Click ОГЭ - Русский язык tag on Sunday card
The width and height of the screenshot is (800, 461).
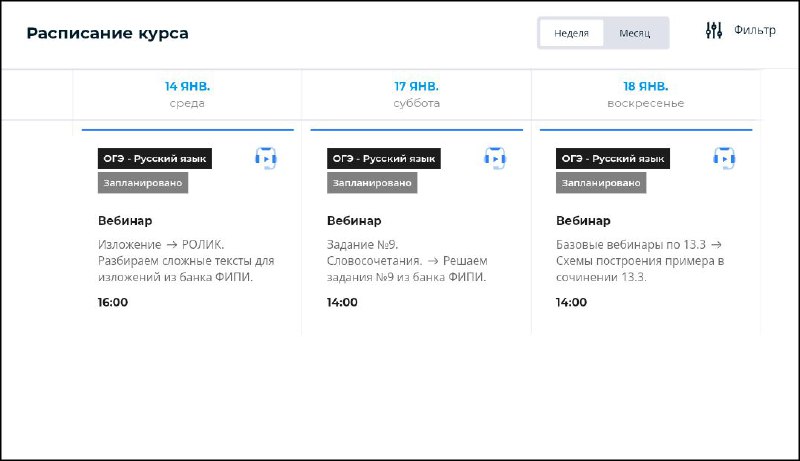[x=613, y=158]
